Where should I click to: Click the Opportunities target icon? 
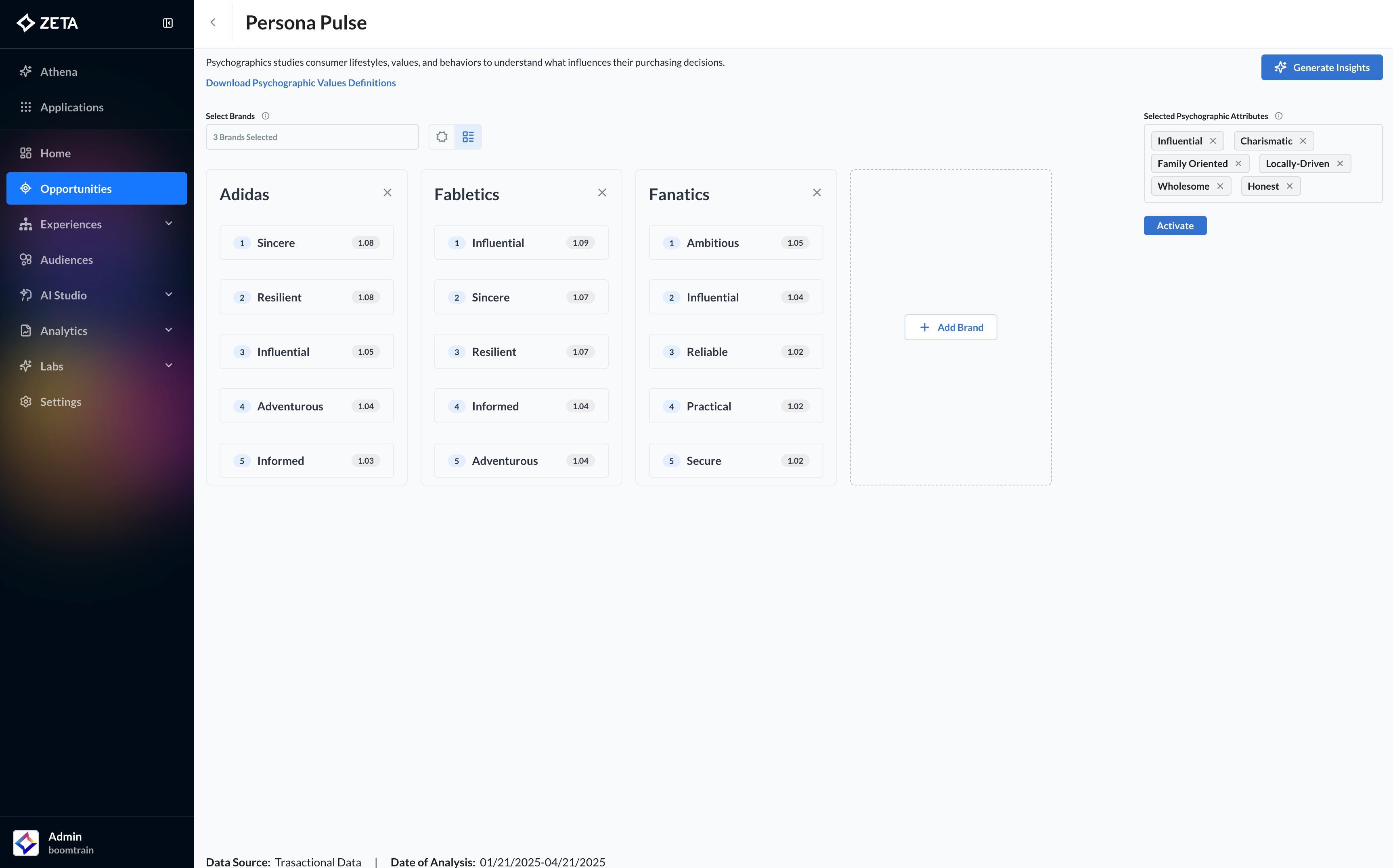26,188
